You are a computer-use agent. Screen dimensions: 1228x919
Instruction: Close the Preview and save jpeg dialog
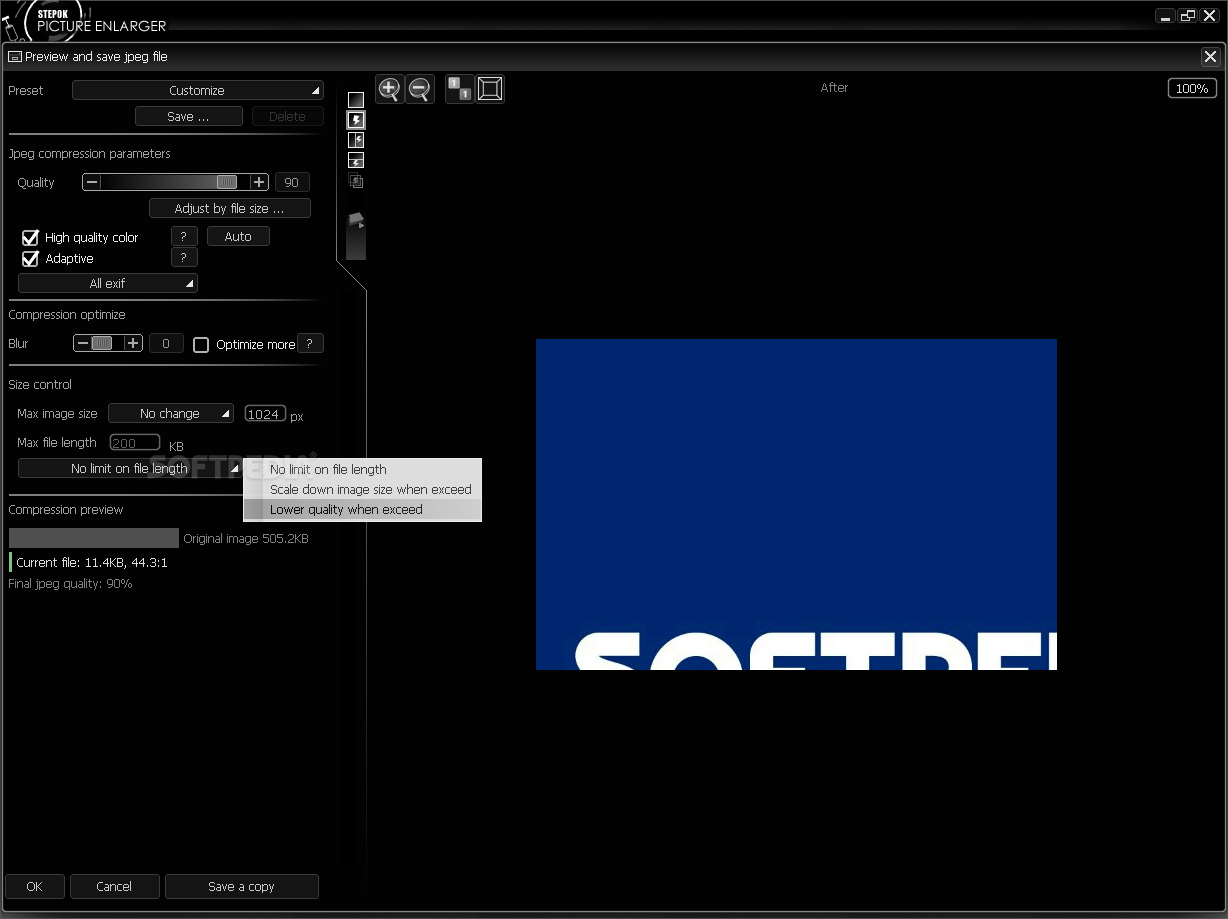[x=1209, y=57]
